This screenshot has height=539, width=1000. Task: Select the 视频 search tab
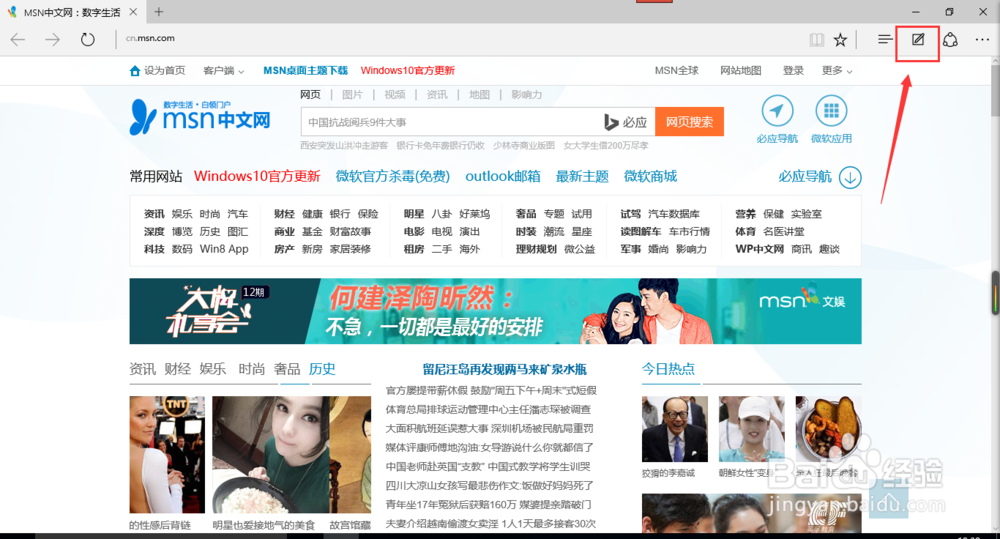395,94
